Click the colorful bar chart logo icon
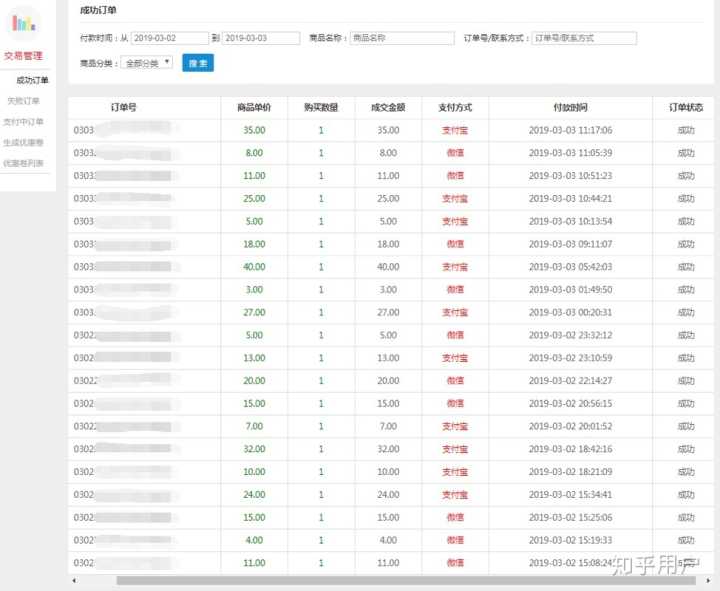Image resolution: width=720 pixels, height=591 pixels. tap(23, 22)
